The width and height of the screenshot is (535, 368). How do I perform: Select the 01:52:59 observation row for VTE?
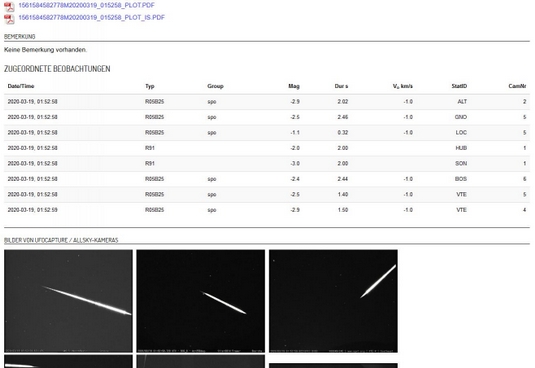click(267, 210)
